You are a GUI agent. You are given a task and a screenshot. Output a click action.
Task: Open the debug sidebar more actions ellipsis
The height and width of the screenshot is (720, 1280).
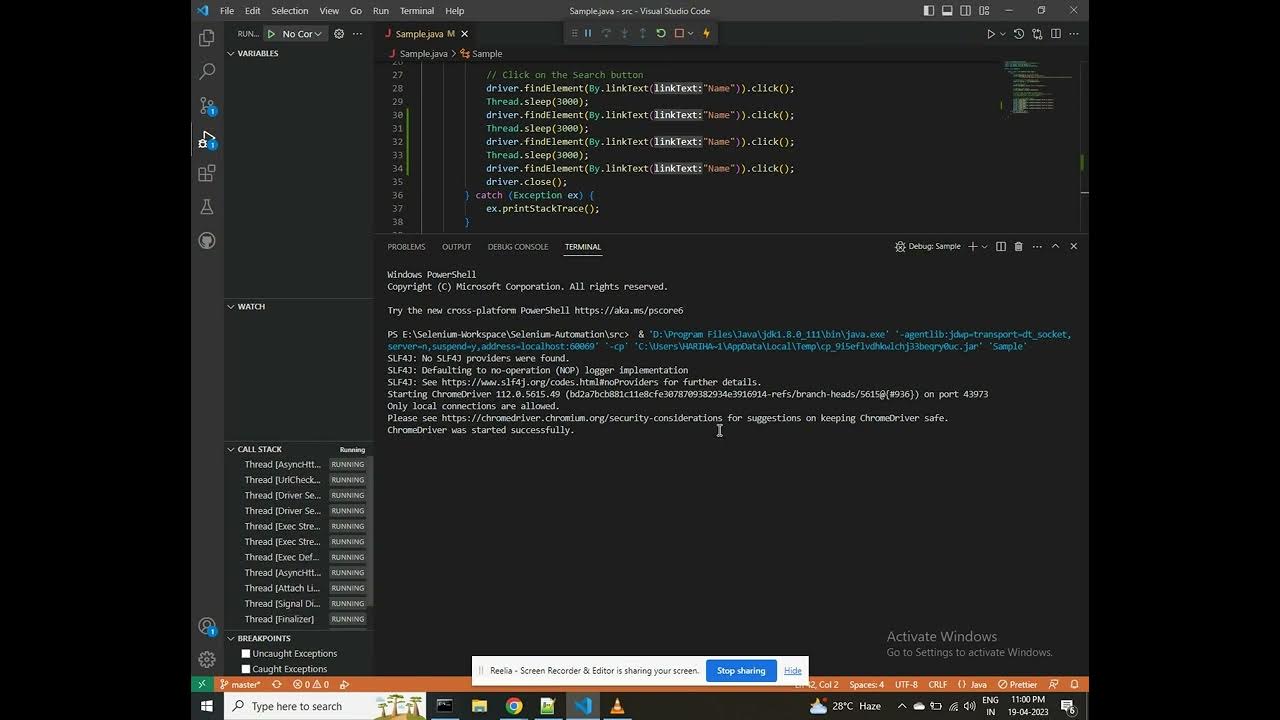point(358,34)
